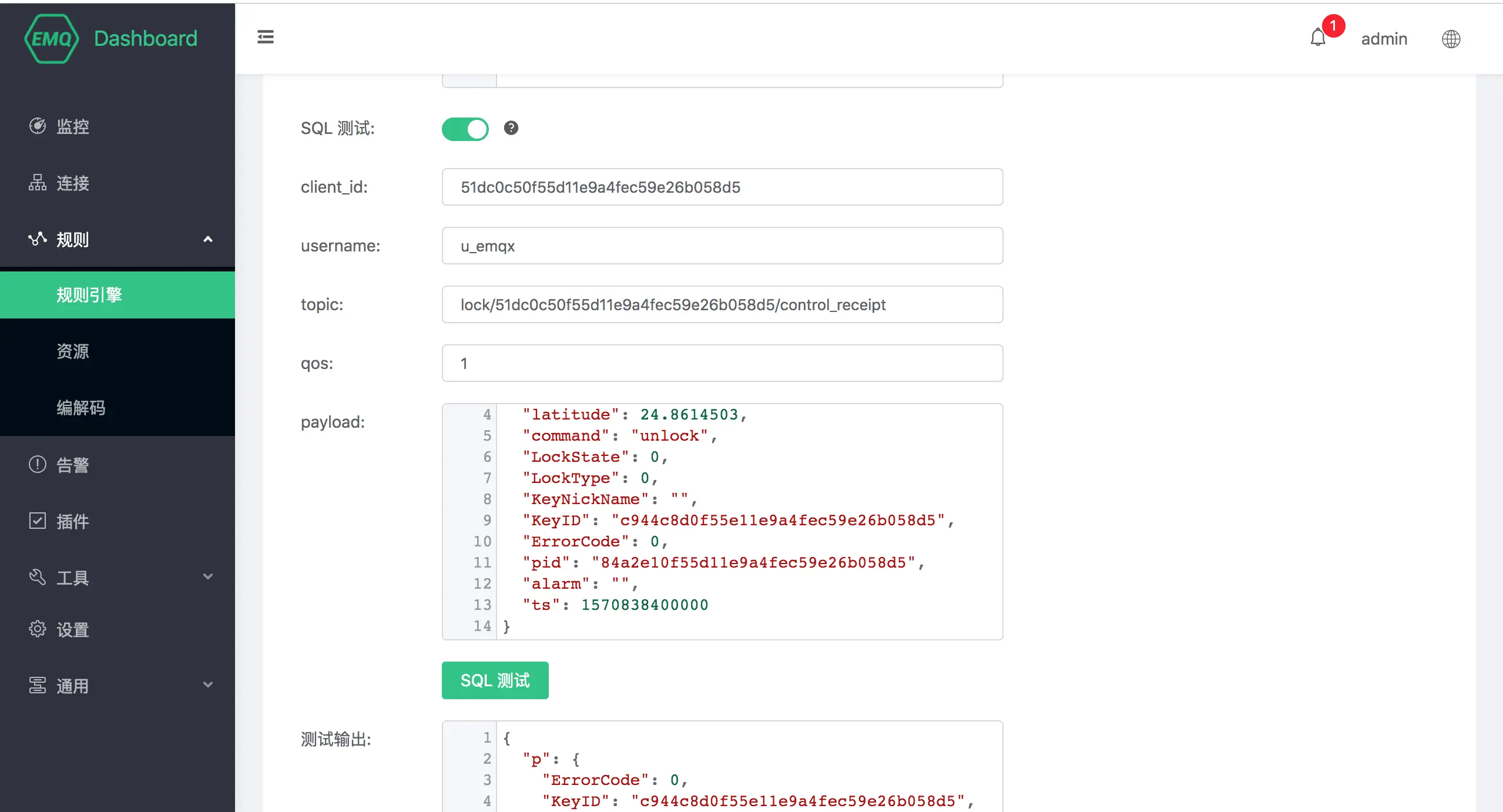Collapse sidebar with hamburger menu icon
This screenshot has width=1503, height=812.
266,37
